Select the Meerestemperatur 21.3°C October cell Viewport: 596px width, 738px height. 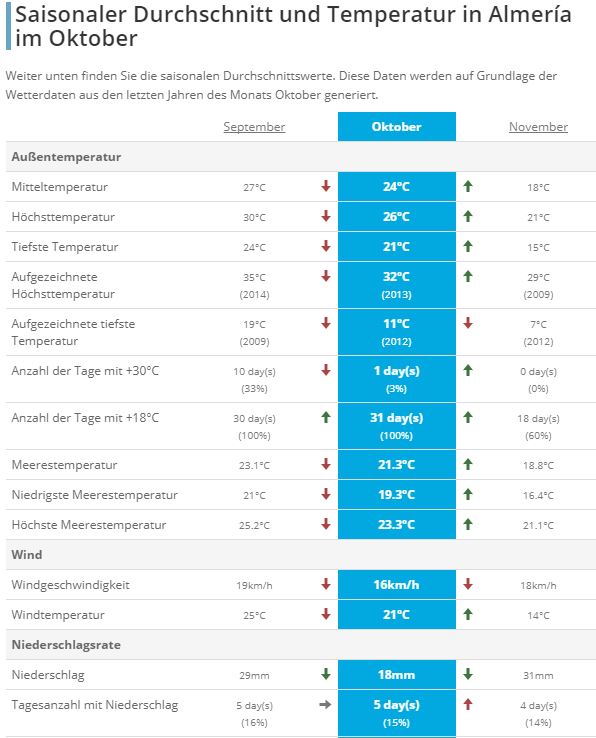click(x=397, y=465)
